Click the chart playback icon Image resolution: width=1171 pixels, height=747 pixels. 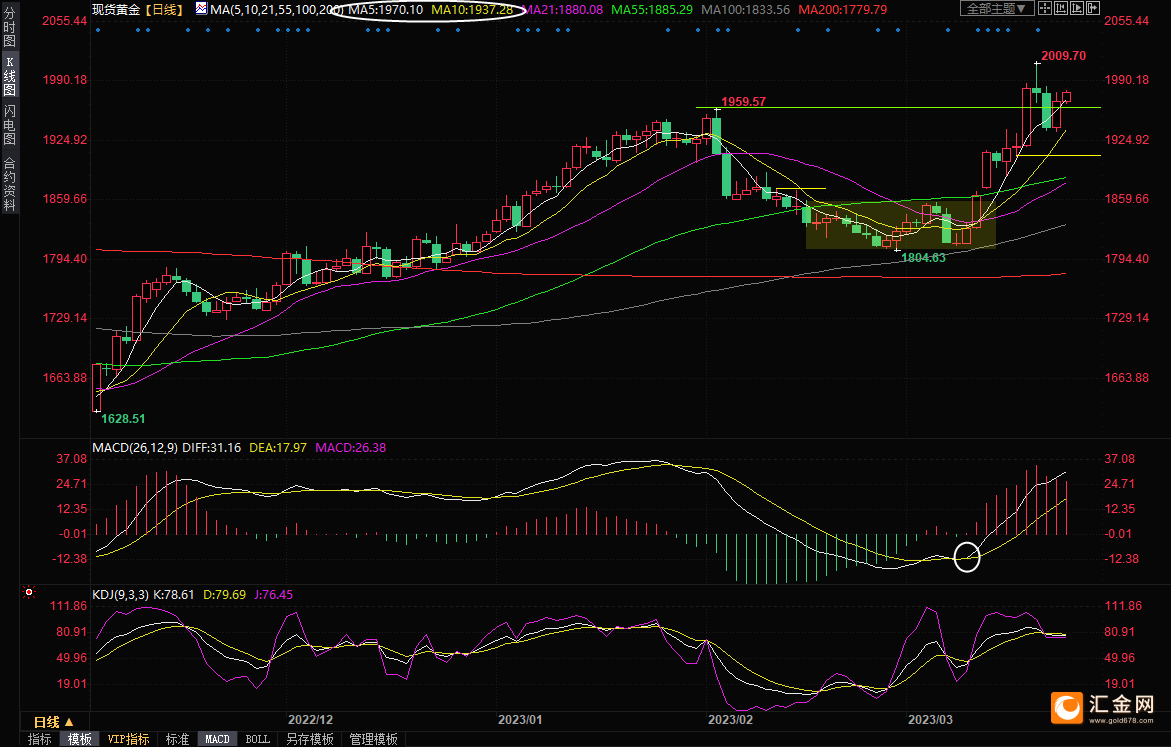(1076, 8)
